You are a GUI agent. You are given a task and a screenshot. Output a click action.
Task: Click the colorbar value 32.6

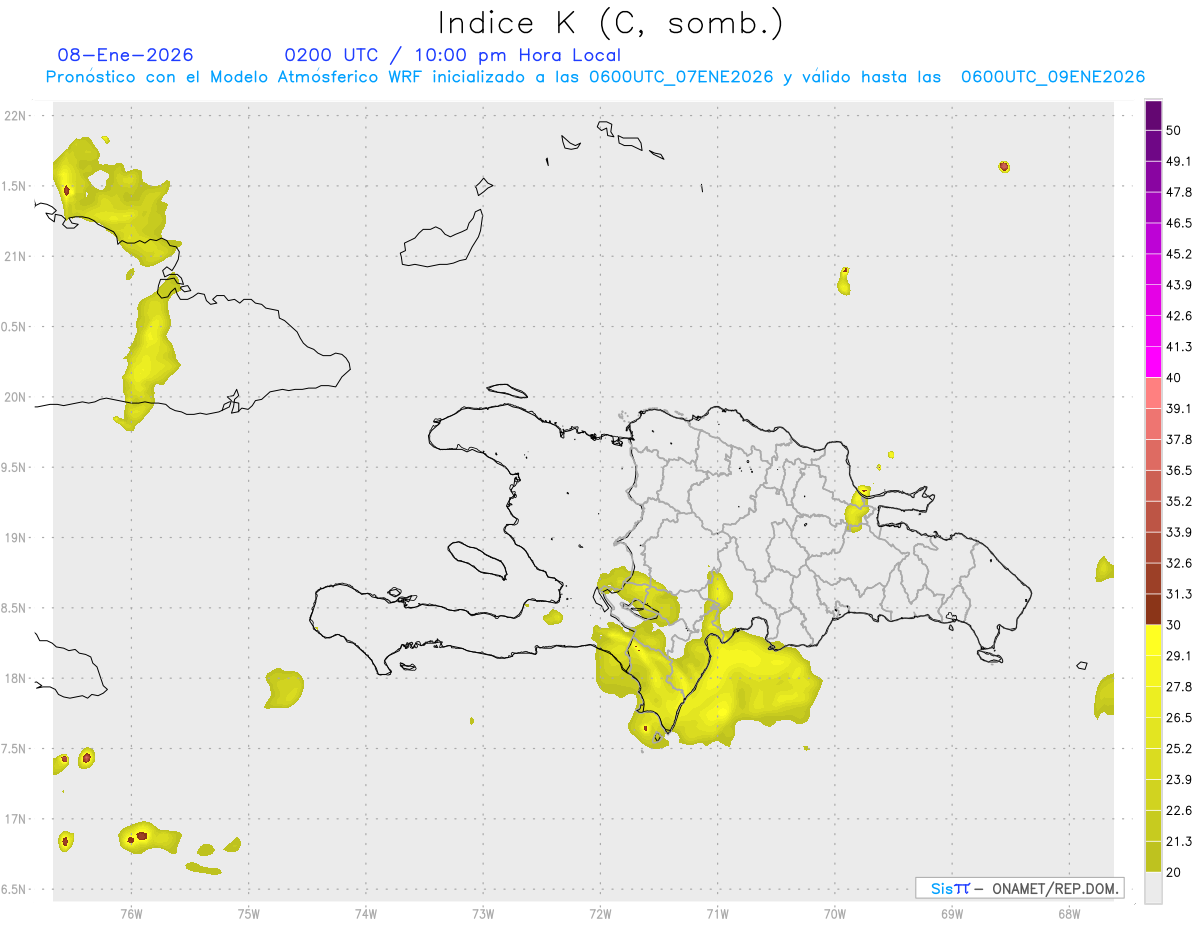coord(1179,563)
